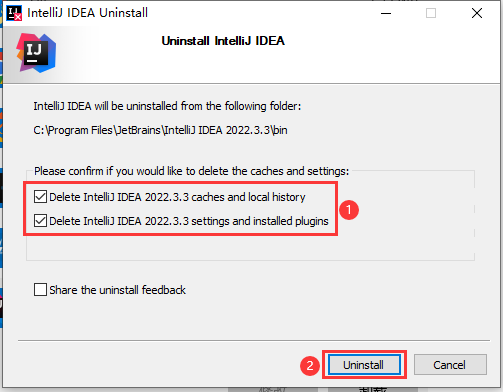Screen dimensions: 503x392
Task: Click 'IntelliJ IDEA Uninstall' window title text
Action: coord(87,13)
